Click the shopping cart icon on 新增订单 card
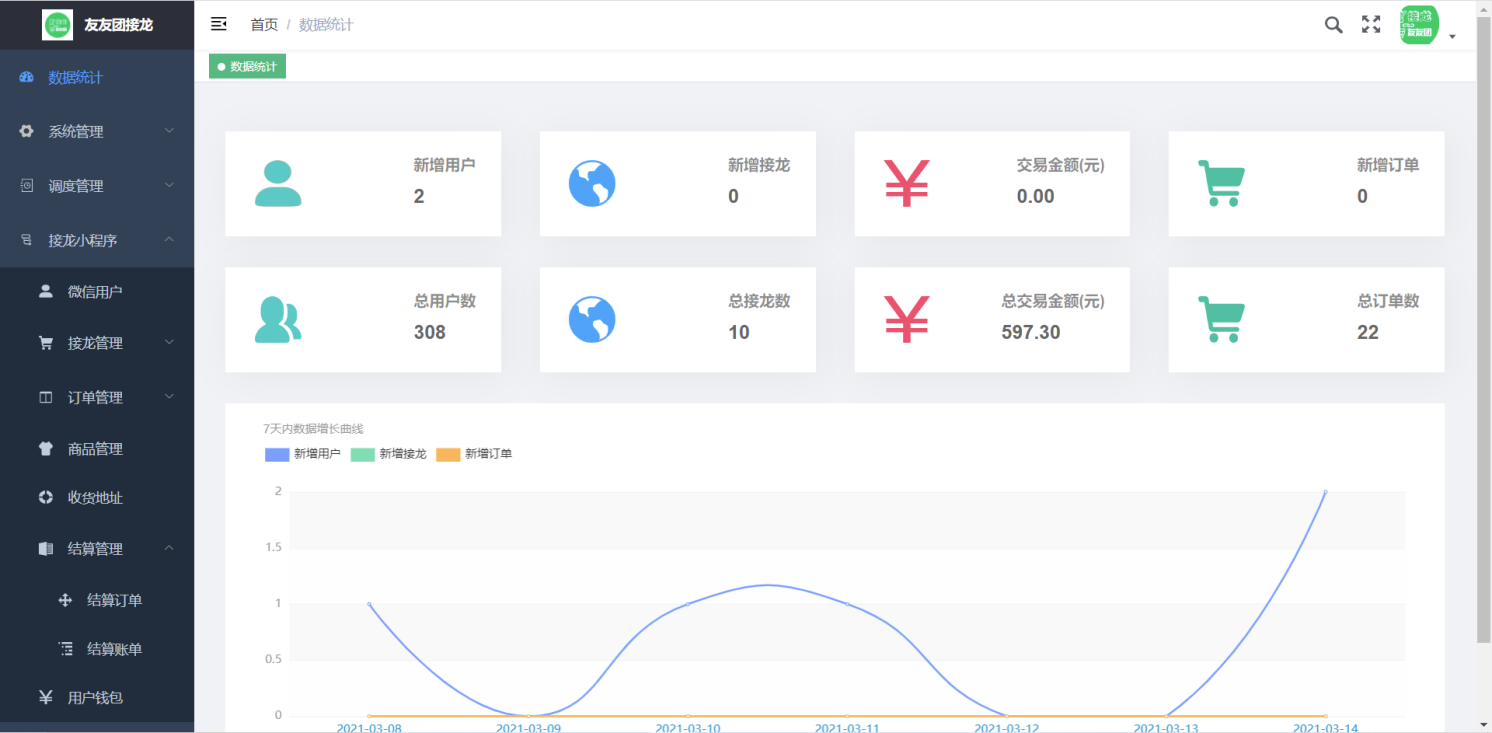1492x733 pixels. pos(1220,183)
